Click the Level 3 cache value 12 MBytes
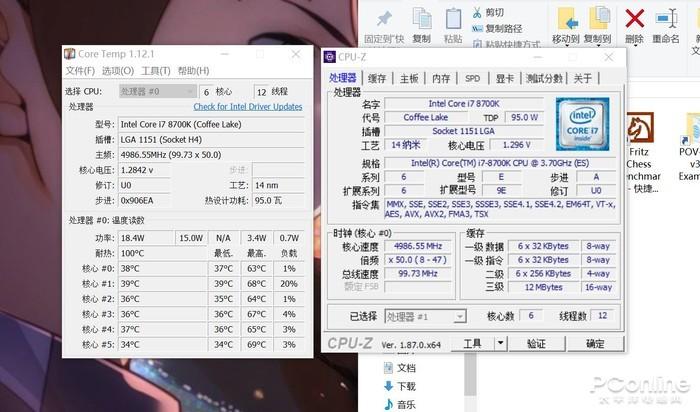The image size is (700, 412). pyautogui.click(x=543, y=287)
